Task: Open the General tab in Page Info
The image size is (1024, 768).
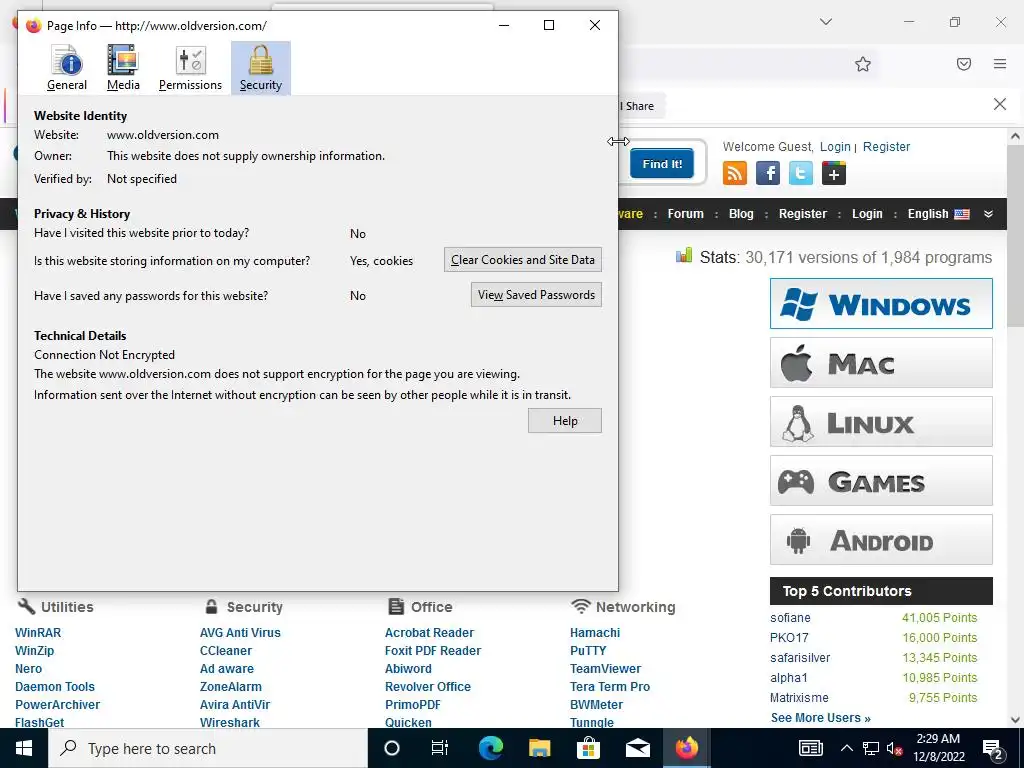Action: (67, 68)
